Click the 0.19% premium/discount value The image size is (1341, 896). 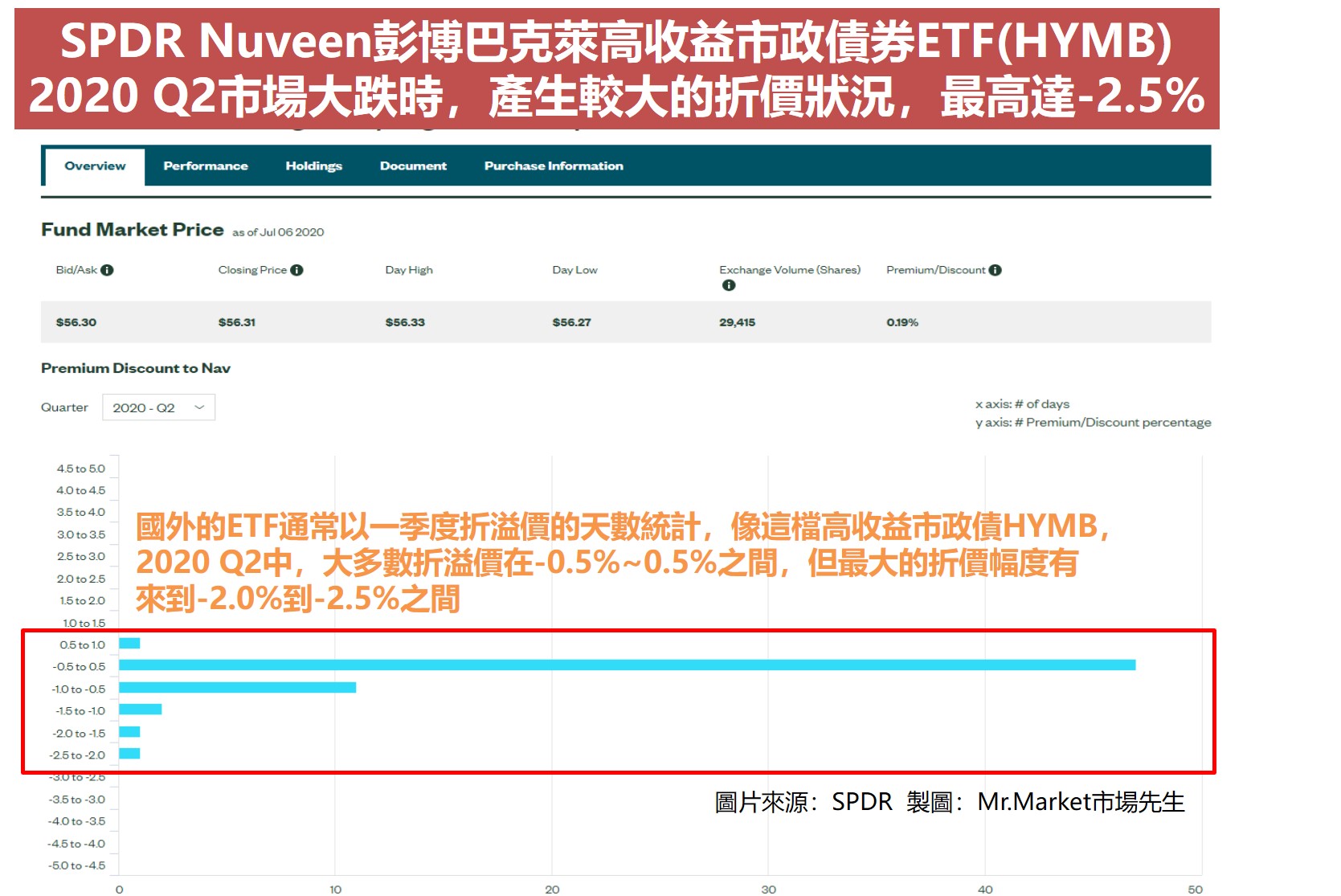pos(902,322)
